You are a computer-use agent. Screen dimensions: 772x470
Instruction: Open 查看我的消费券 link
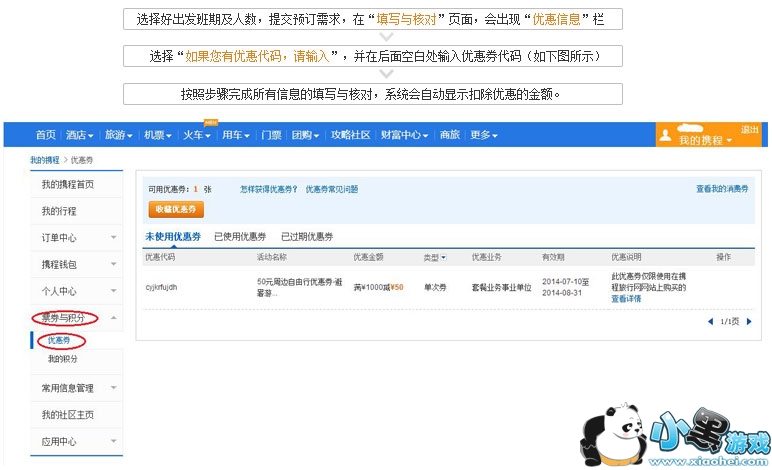coord(722,189)
